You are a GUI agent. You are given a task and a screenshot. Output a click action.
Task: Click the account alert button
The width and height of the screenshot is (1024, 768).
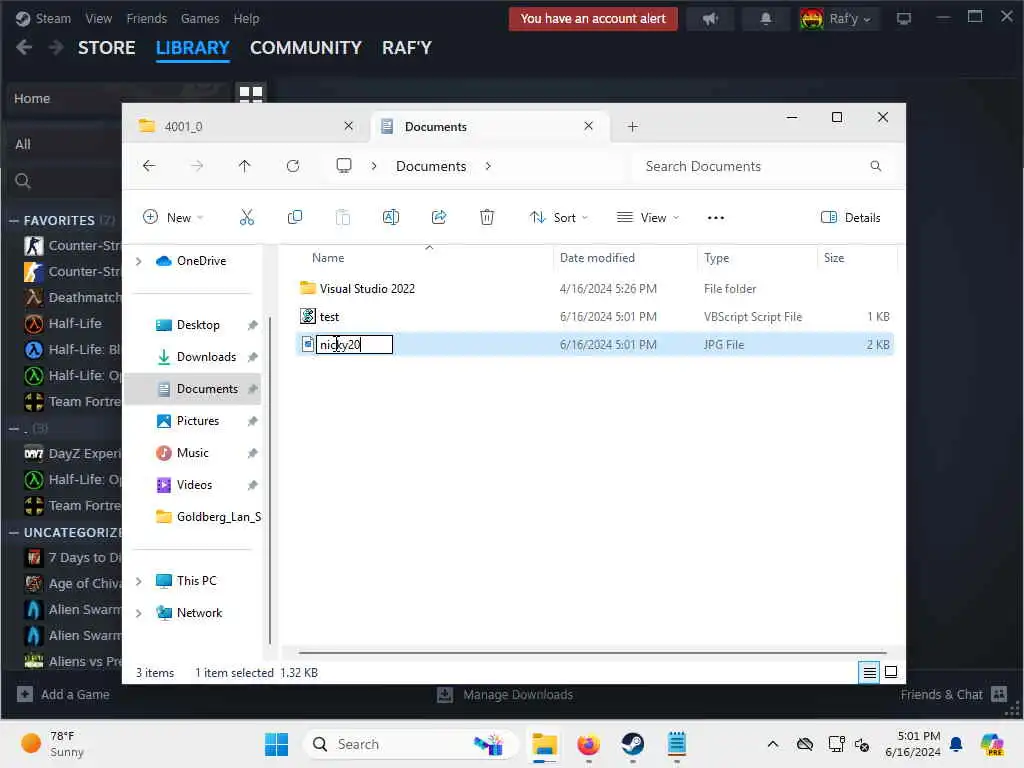(x=593, y=19)
